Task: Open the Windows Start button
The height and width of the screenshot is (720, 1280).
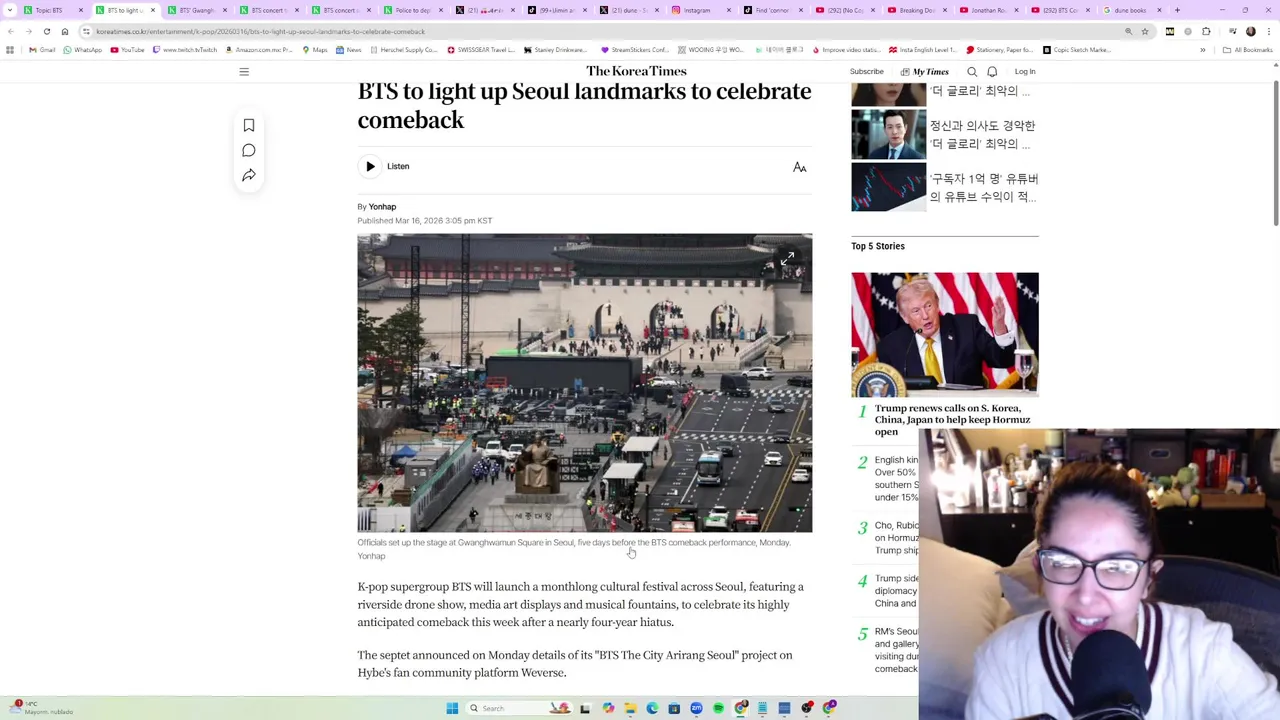Action: pyautogui.click(x=452, y=708)
